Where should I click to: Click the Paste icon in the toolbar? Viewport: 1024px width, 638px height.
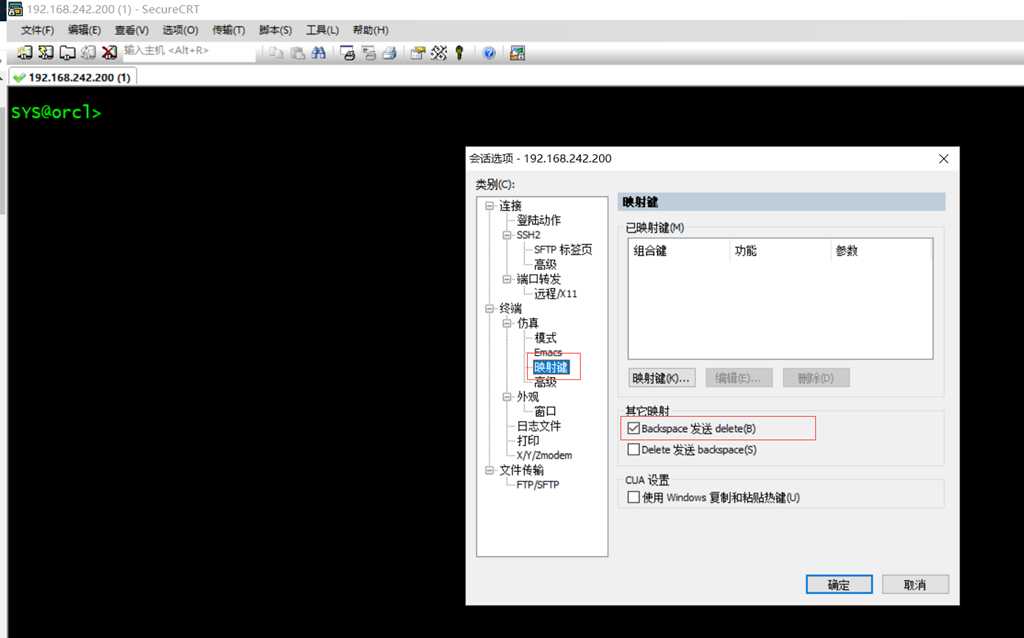[x=297, y=53]
